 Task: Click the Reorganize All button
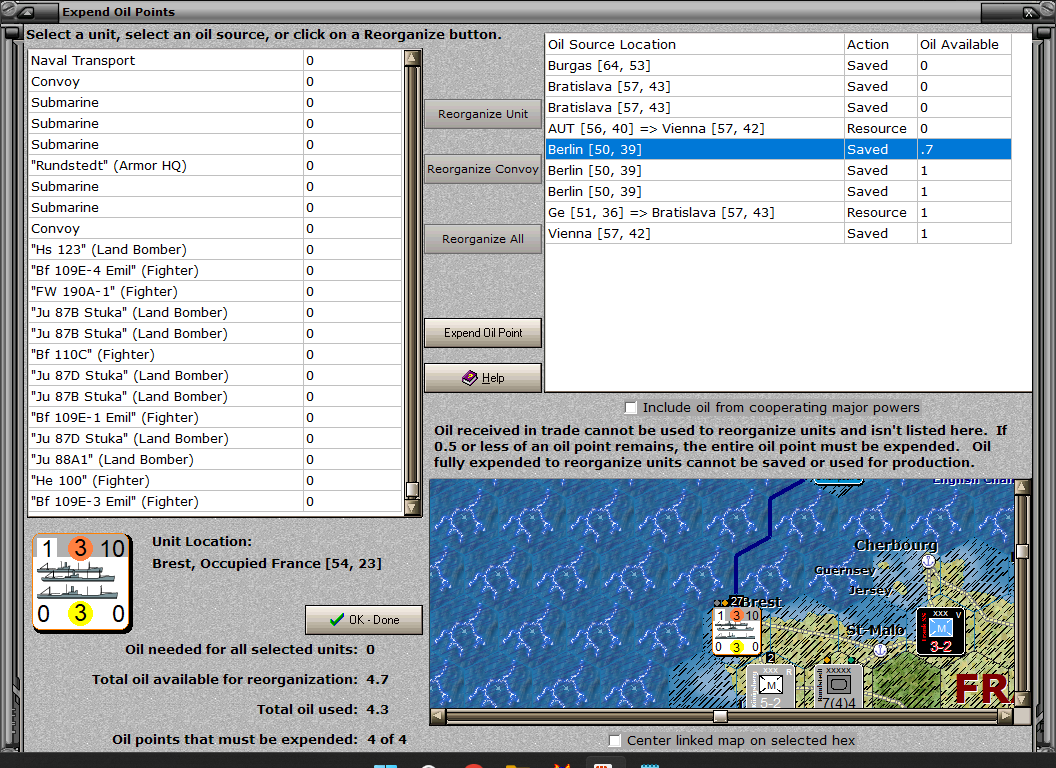click(483, 239)
